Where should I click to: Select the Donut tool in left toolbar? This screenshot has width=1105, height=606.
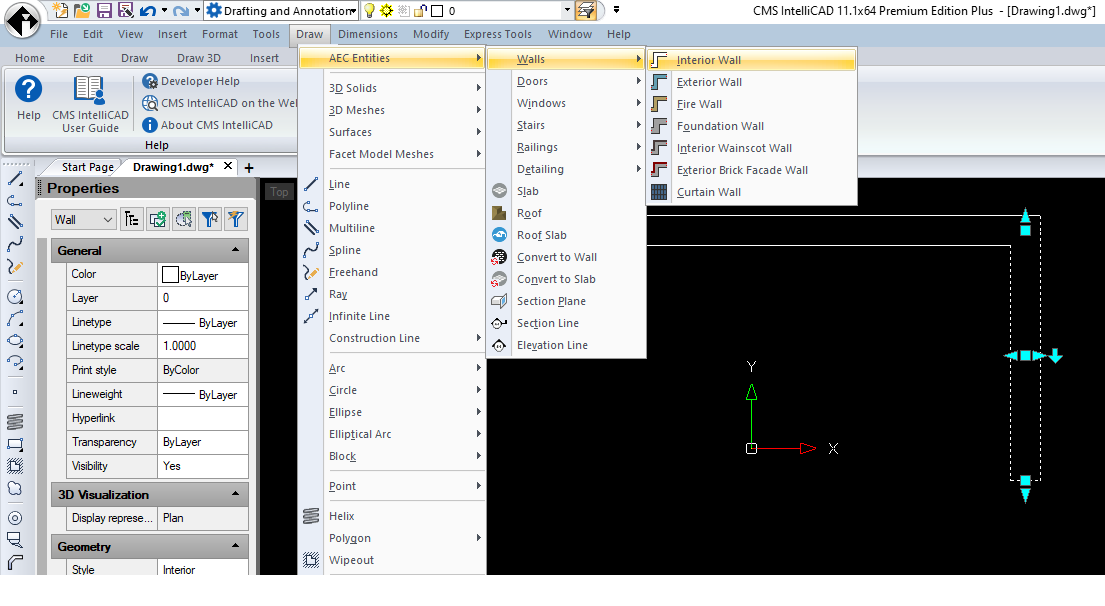coord(15,518)
